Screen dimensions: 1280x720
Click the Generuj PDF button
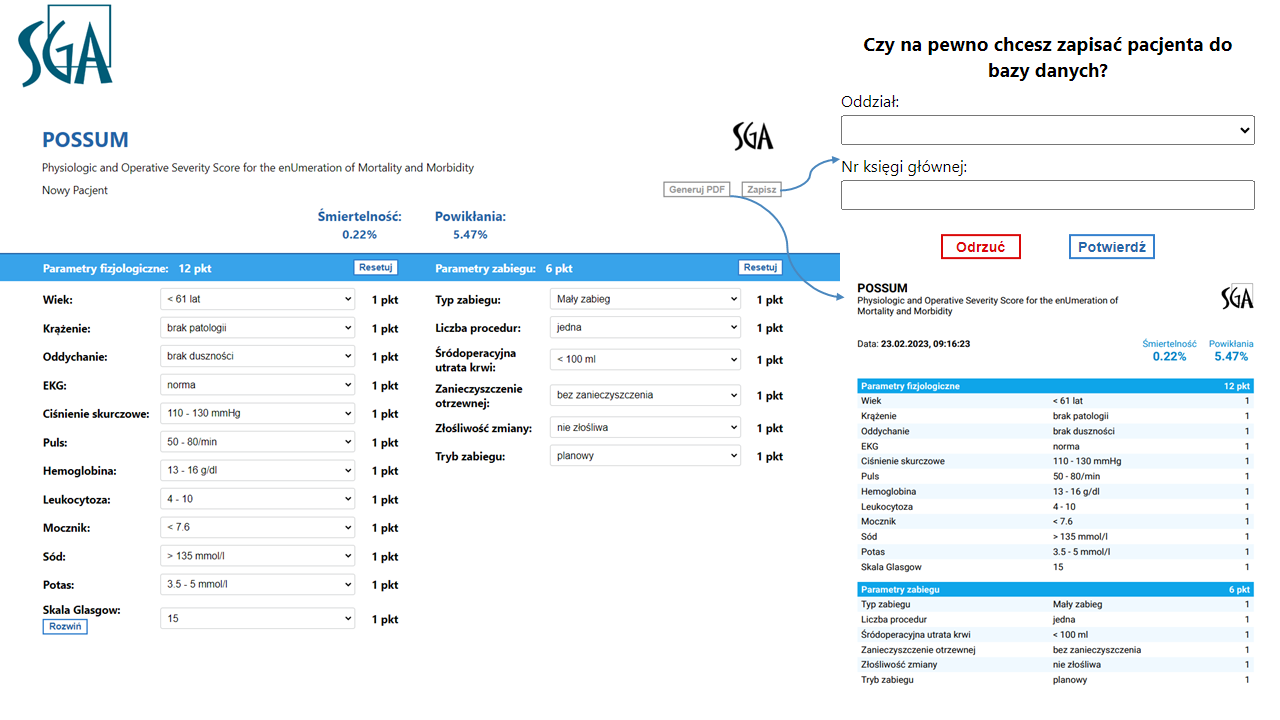[x=698, y=190]
